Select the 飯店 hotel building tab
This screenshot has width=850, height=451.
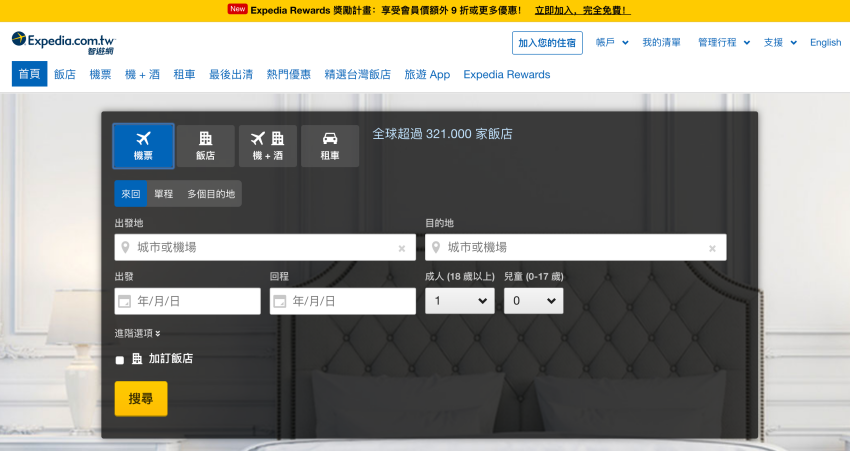point(205,146)
